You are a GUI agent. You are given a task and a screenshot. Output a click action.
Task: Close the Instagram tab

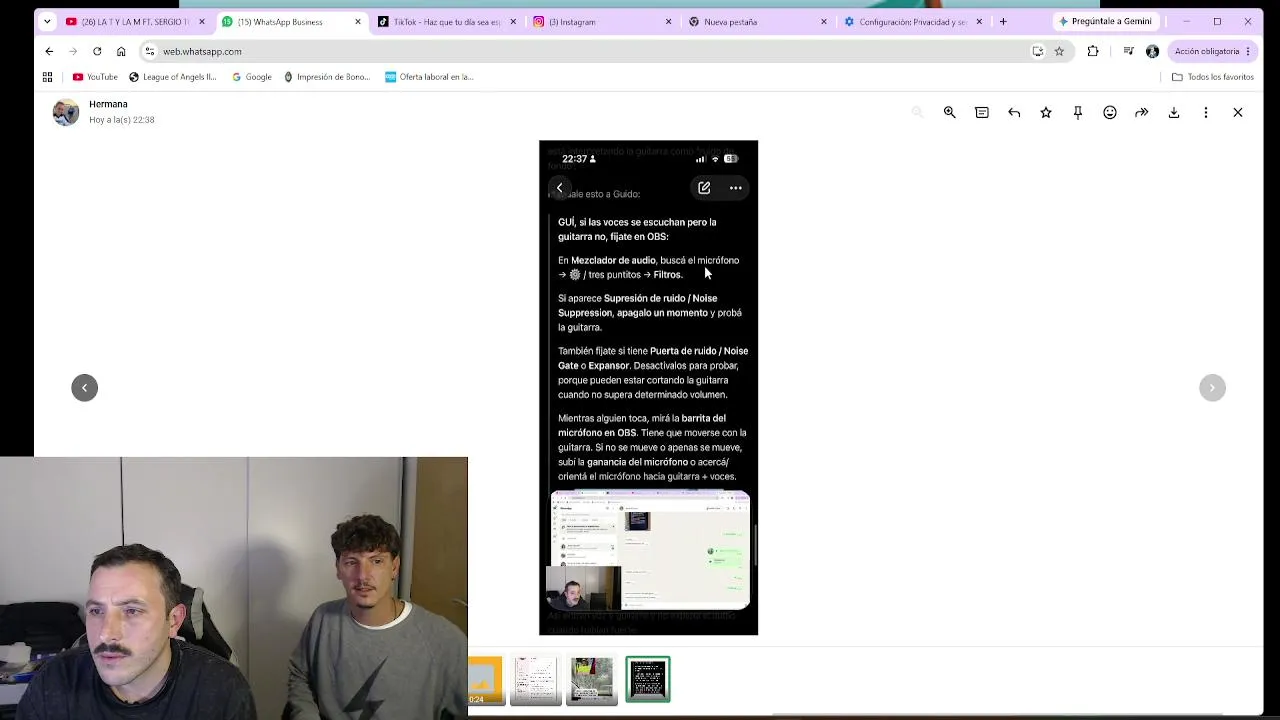click(x=669, y=22)
